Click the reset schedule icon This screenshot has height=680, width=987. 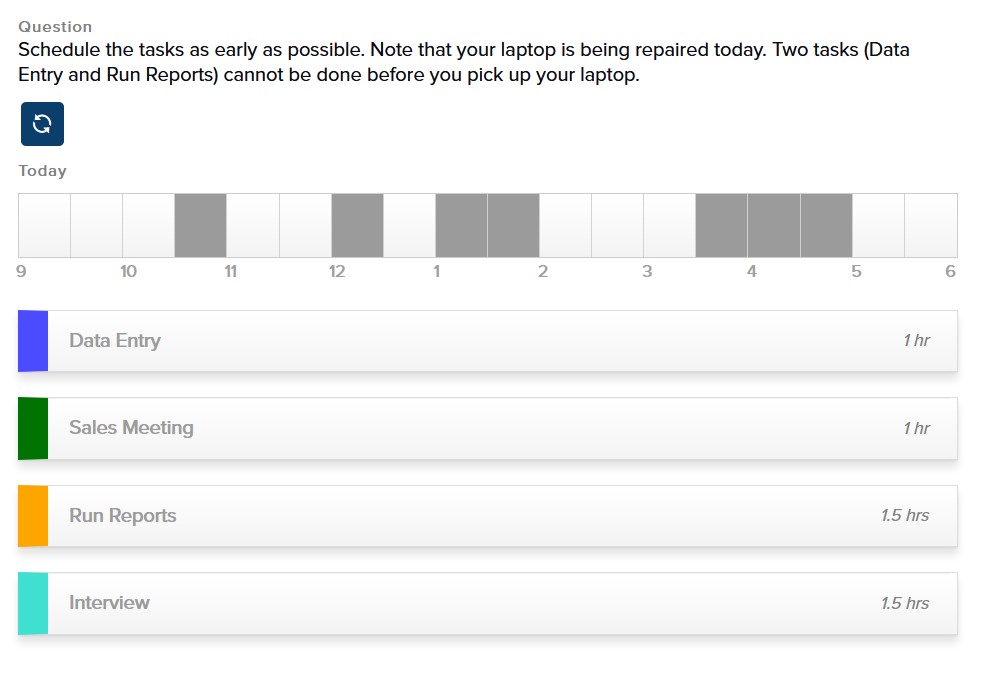click(41, 123)
